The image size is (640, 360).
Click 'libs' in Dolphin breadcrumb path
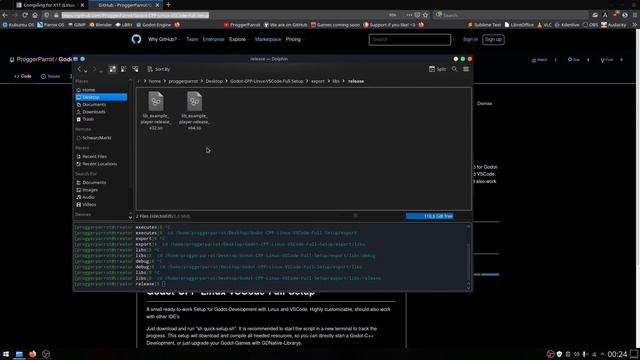pyautogui.click(x=336, y=81)
